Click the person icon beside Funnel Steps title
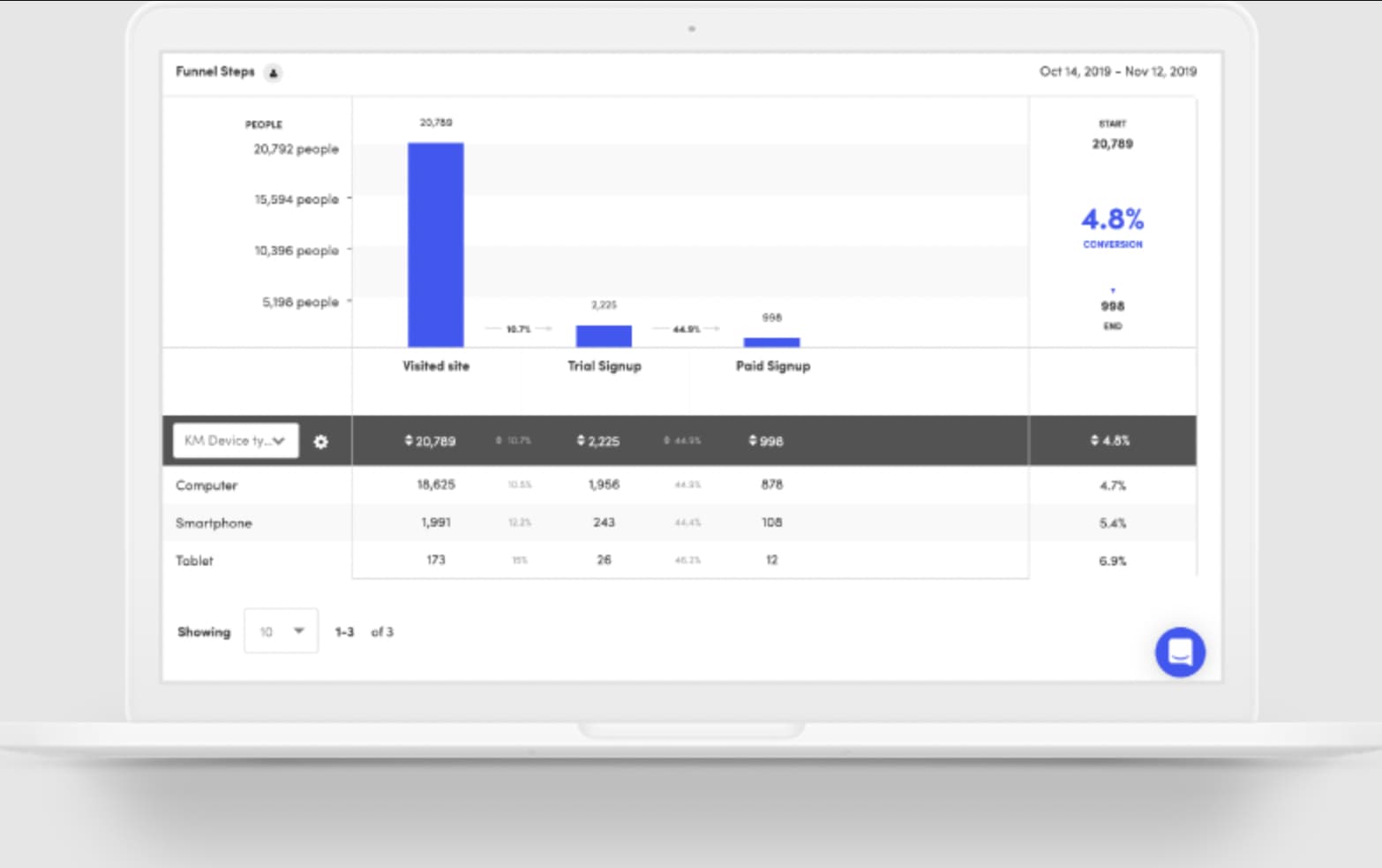 (x=274, y=72)
